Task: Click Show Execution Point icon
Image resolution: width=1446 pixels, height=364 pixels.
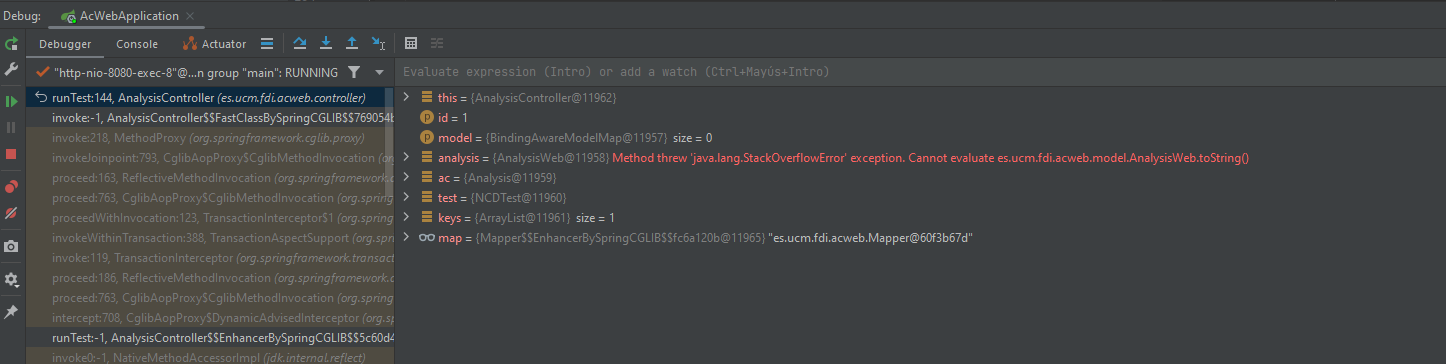Action: pyautogui.click(x=267, y=44)
